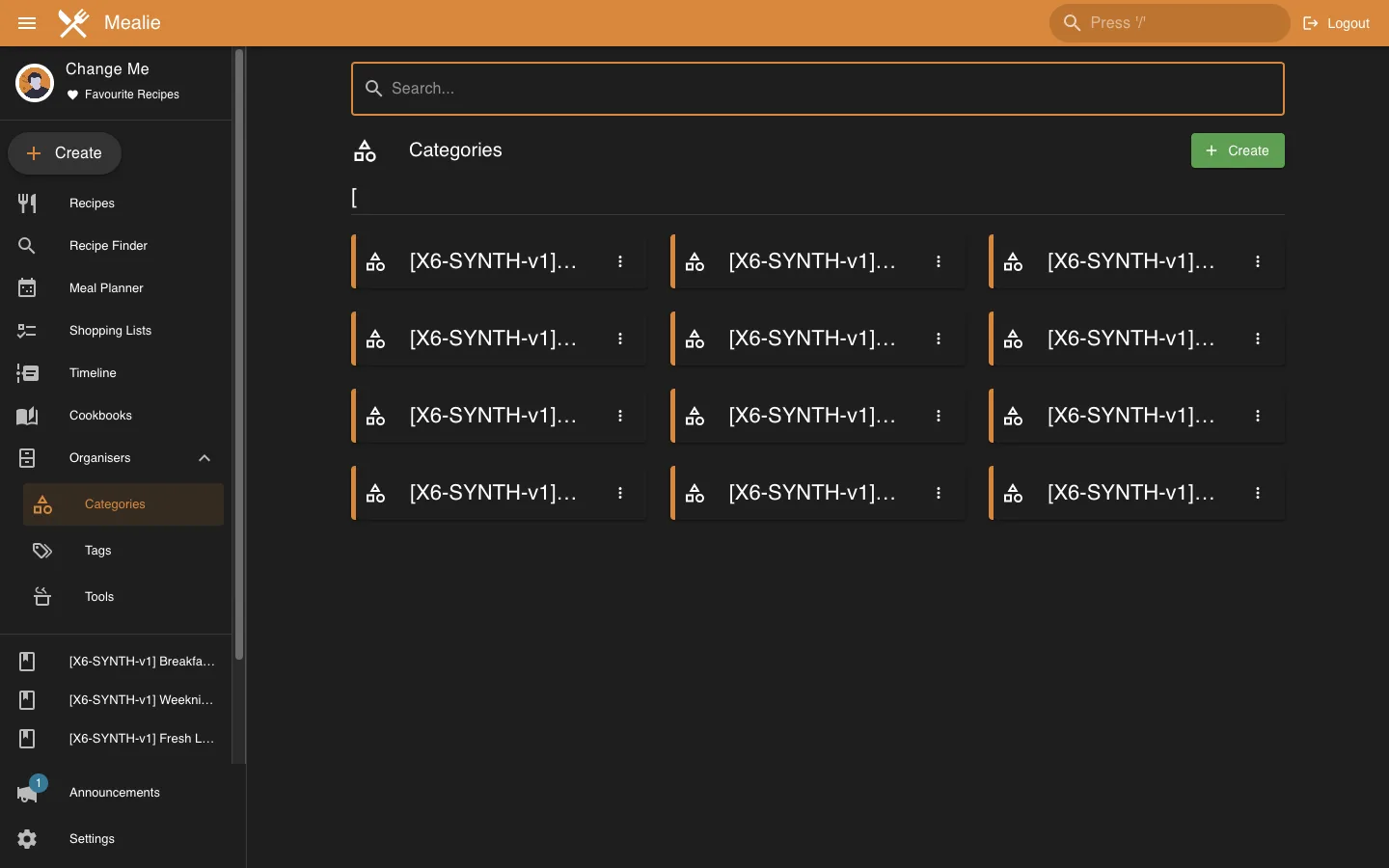Open the '[X6-SYNTH-v1] Fresh L…' cookbook

[116, 739]
